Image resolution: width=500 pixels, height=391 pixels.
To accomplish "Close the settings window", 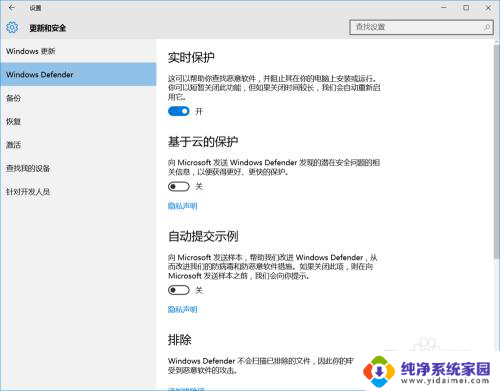I will (488, 7).
